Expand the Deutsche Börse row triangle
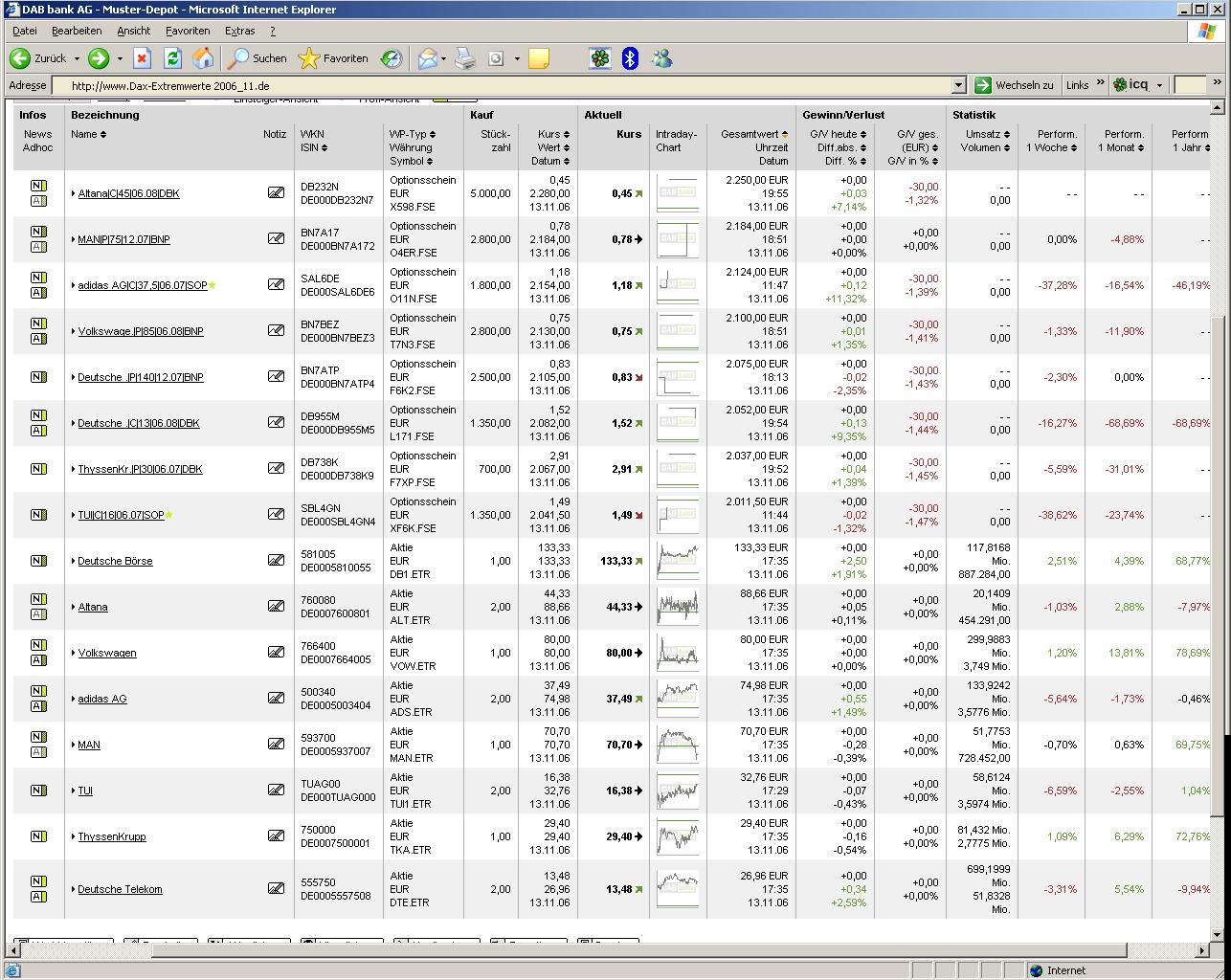Viewport: 1231px width, 980px height. 74,561
